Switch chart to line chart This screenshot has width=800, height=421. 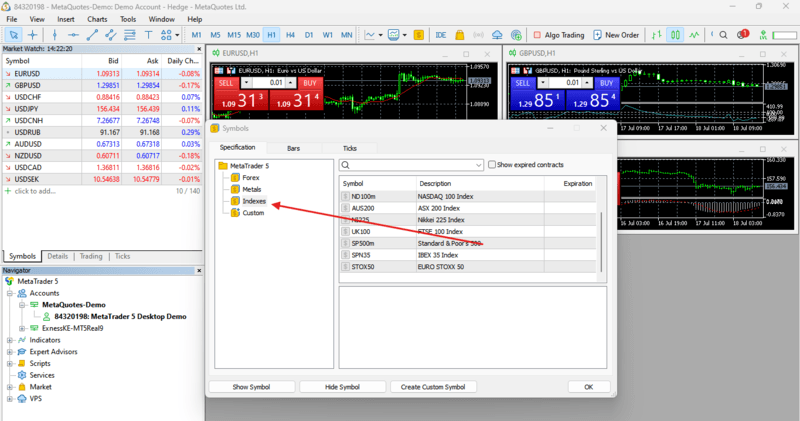[694, 35]
